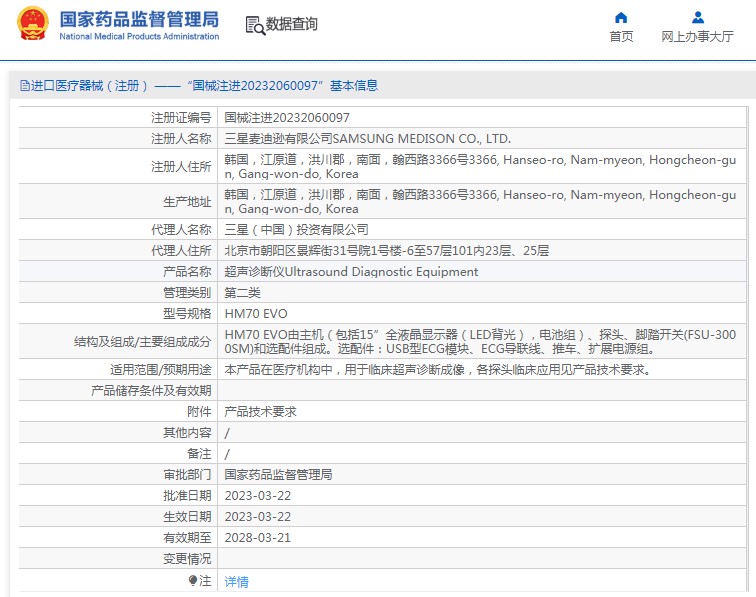The height and width of the screenshot is (597, 756).
Task: Select registration number 国械注进20232060097 in table
Action: tap(286, 117)
